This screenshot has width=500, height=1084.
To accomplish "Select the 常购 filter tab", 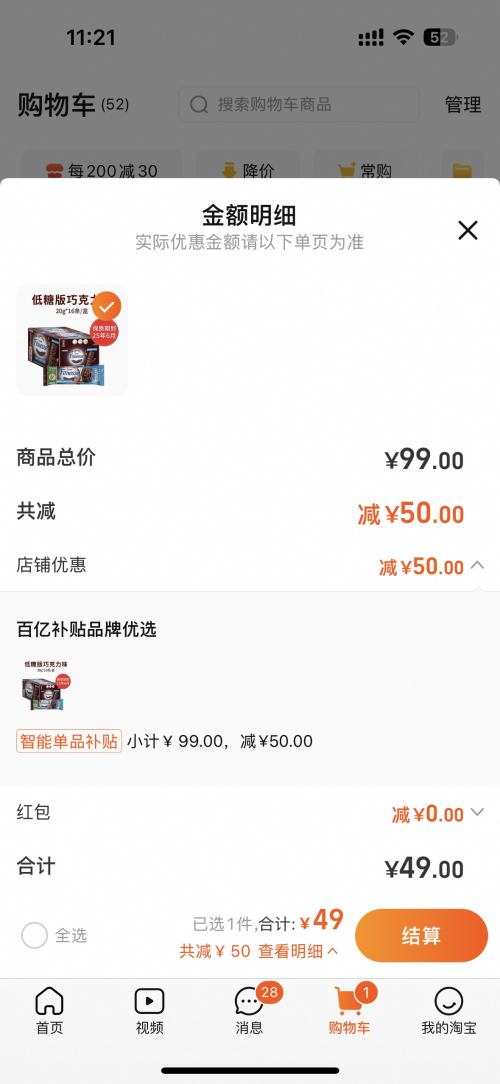I will pos(366,171).
